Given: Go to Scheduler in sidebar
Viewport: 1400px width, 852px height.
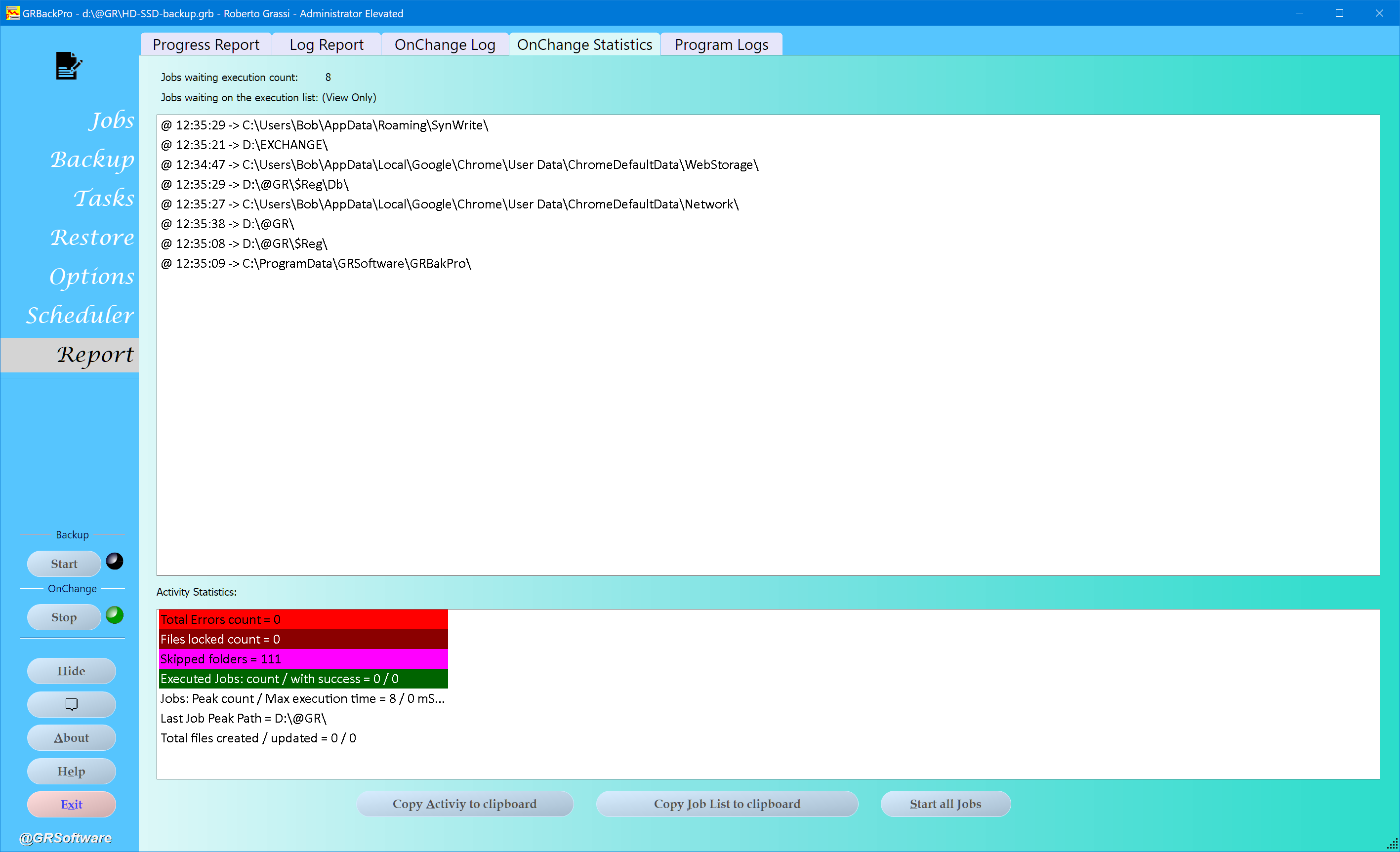Looking at the screenshot, I should [80, 315].
